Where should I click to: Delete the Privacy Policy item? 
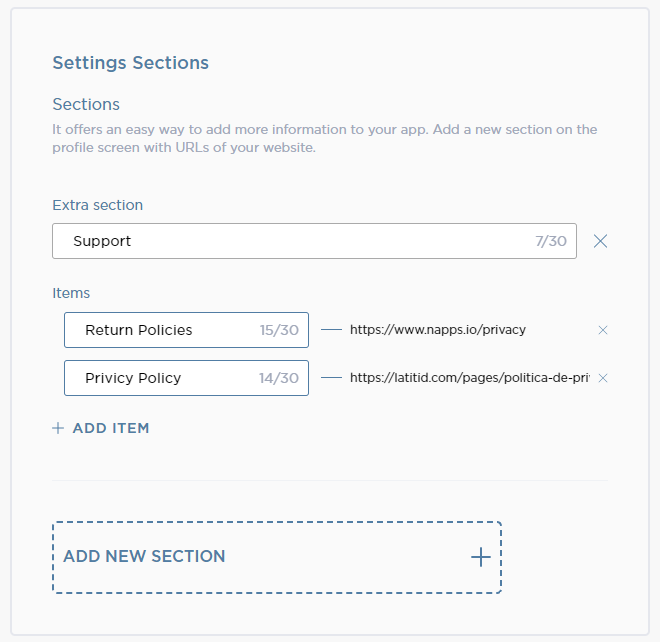(603, 378)
